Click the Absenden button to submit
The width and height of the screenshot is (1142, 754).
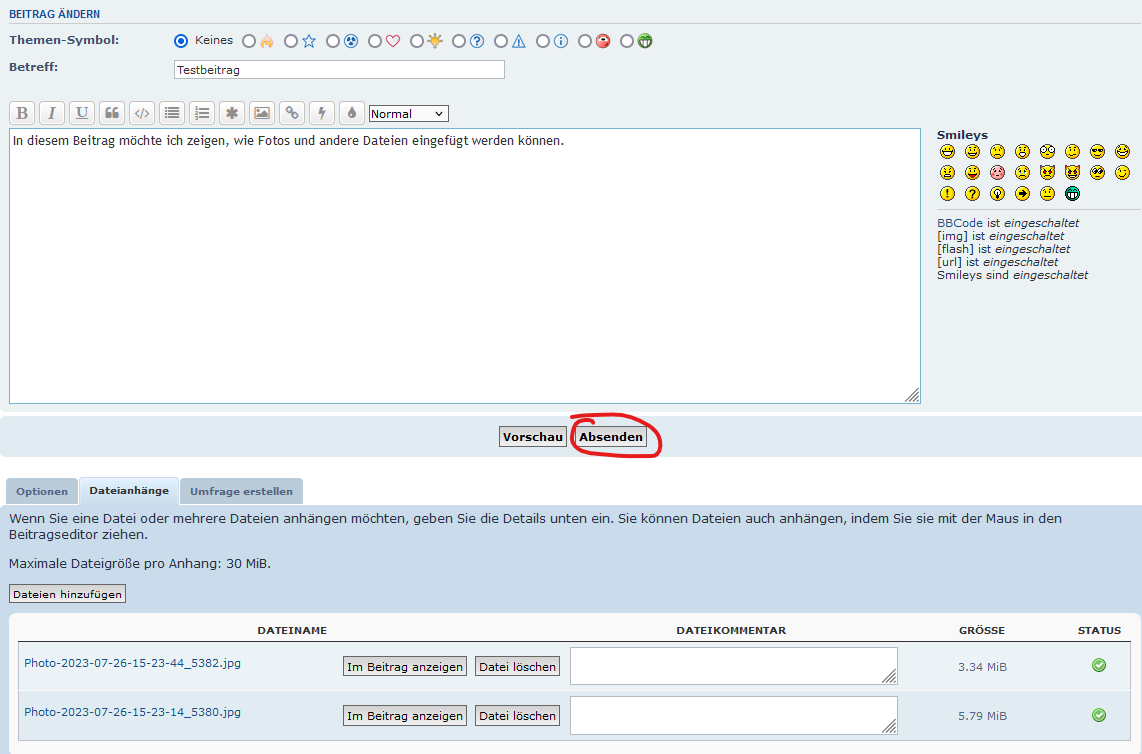click(x=611, y=437)
